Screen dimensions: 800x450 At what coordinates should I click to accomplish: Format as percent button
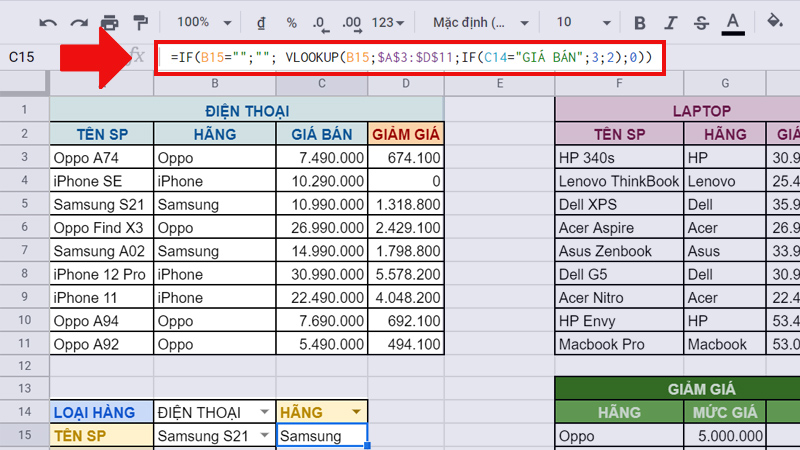tap(291, 22)
